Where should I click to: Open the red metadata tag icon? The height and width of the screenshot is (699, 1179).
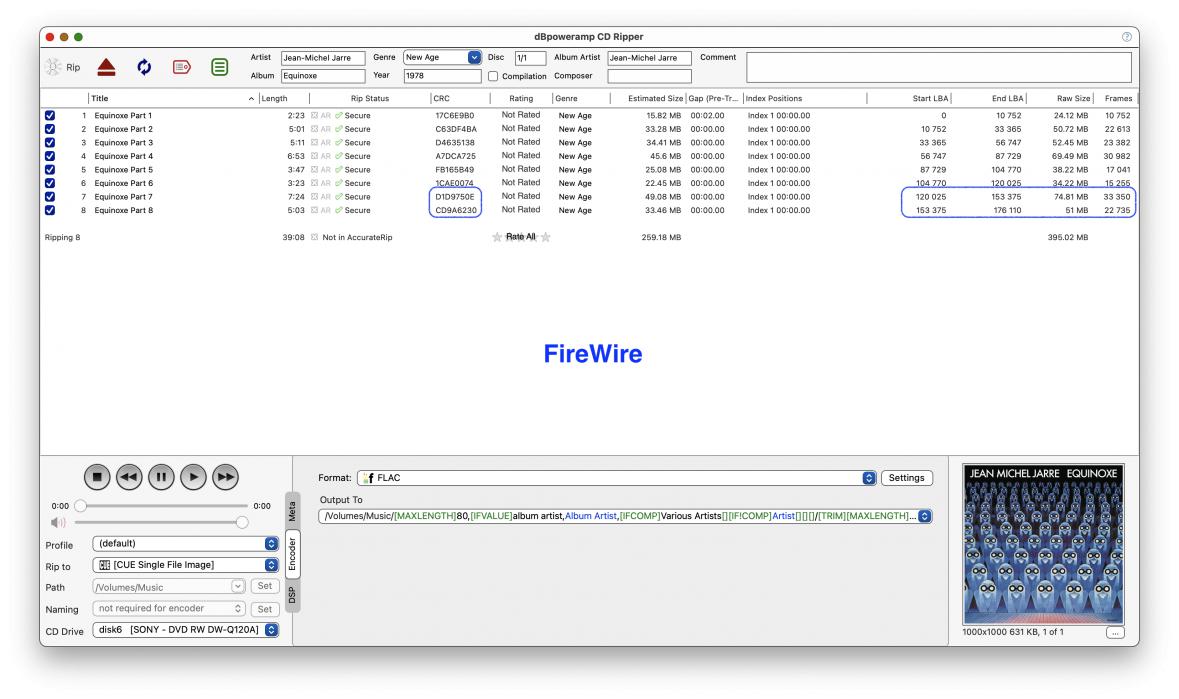pyautogui.click(x=182, y=67)
